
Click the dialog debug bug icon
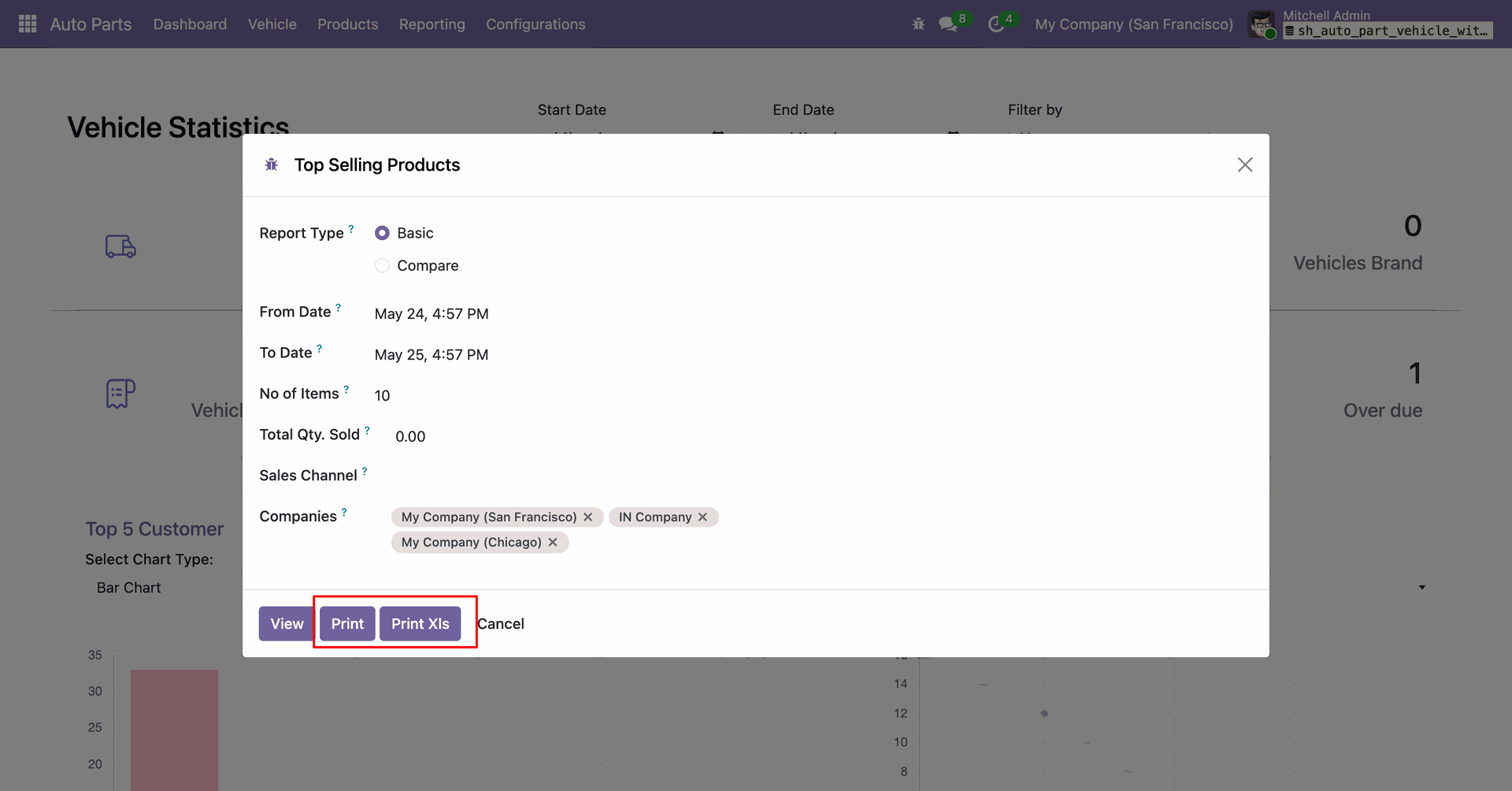tap(272, 164)
